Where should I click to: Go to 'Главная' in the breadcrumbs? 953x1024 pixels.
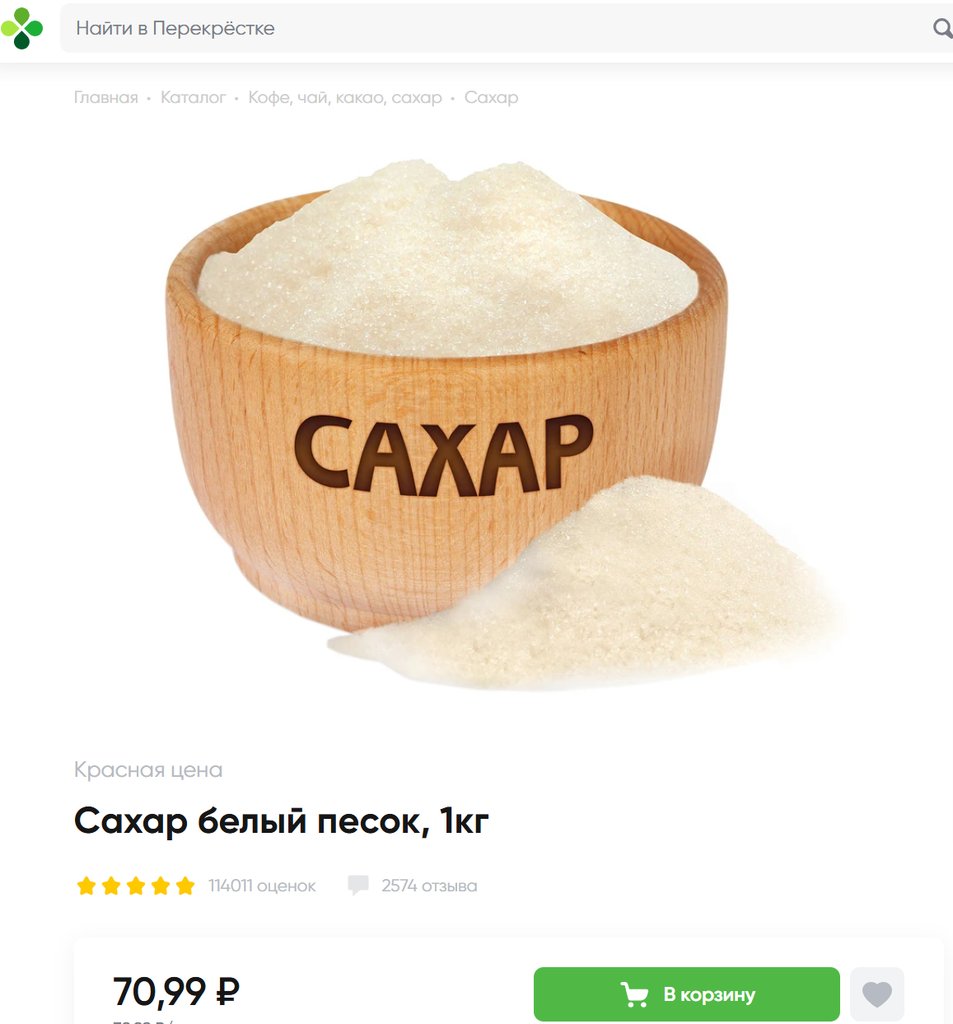[106, 97]
